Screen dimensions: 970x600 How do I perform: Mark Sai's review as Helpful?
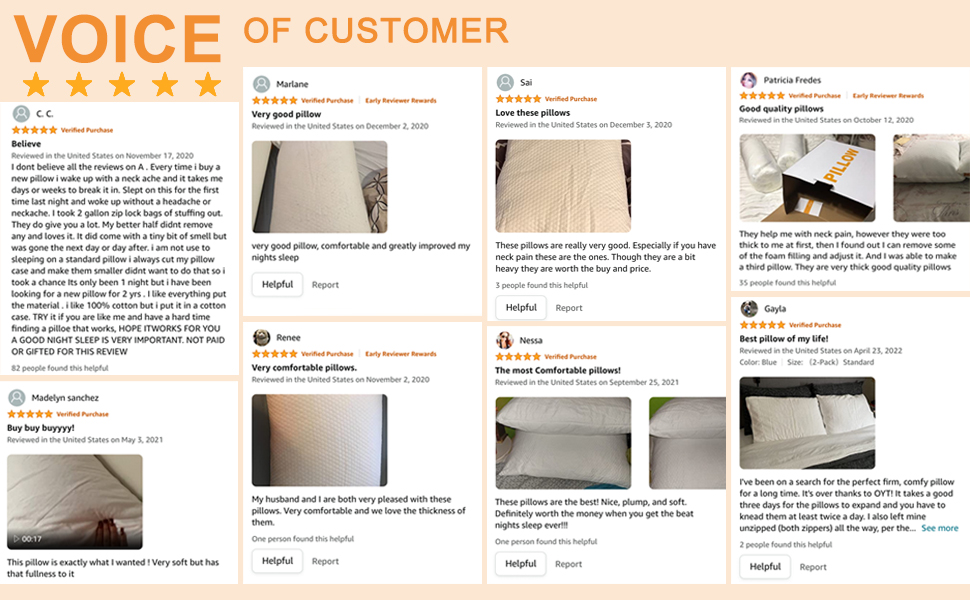521,307
